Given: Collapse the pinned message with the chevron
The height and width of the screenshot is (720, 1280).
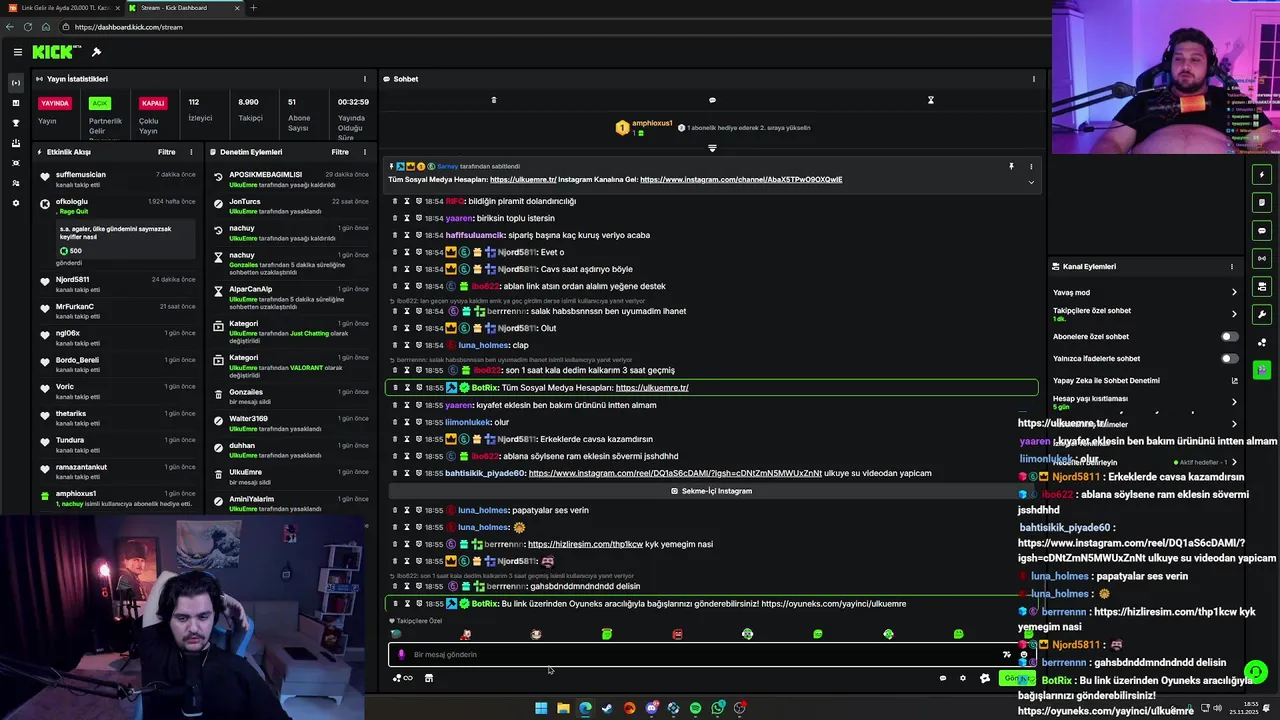Looking at the screenshot, I should coord(1031,182).
